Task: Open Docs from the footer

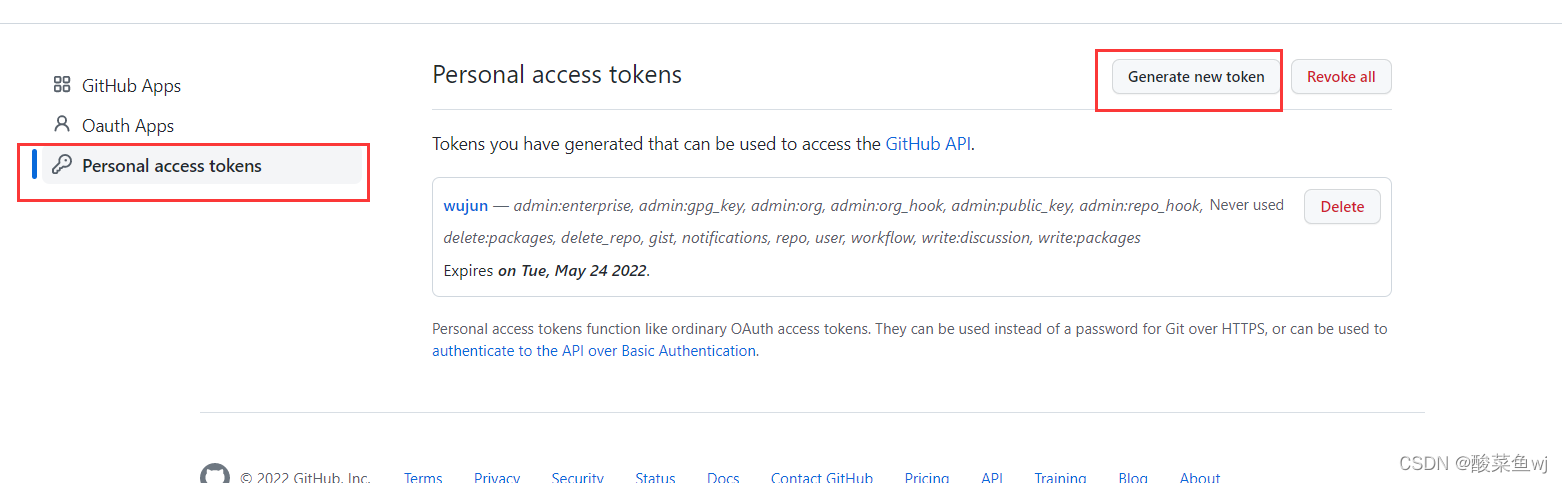Action: pyautogui.click(x=723, y=478)
